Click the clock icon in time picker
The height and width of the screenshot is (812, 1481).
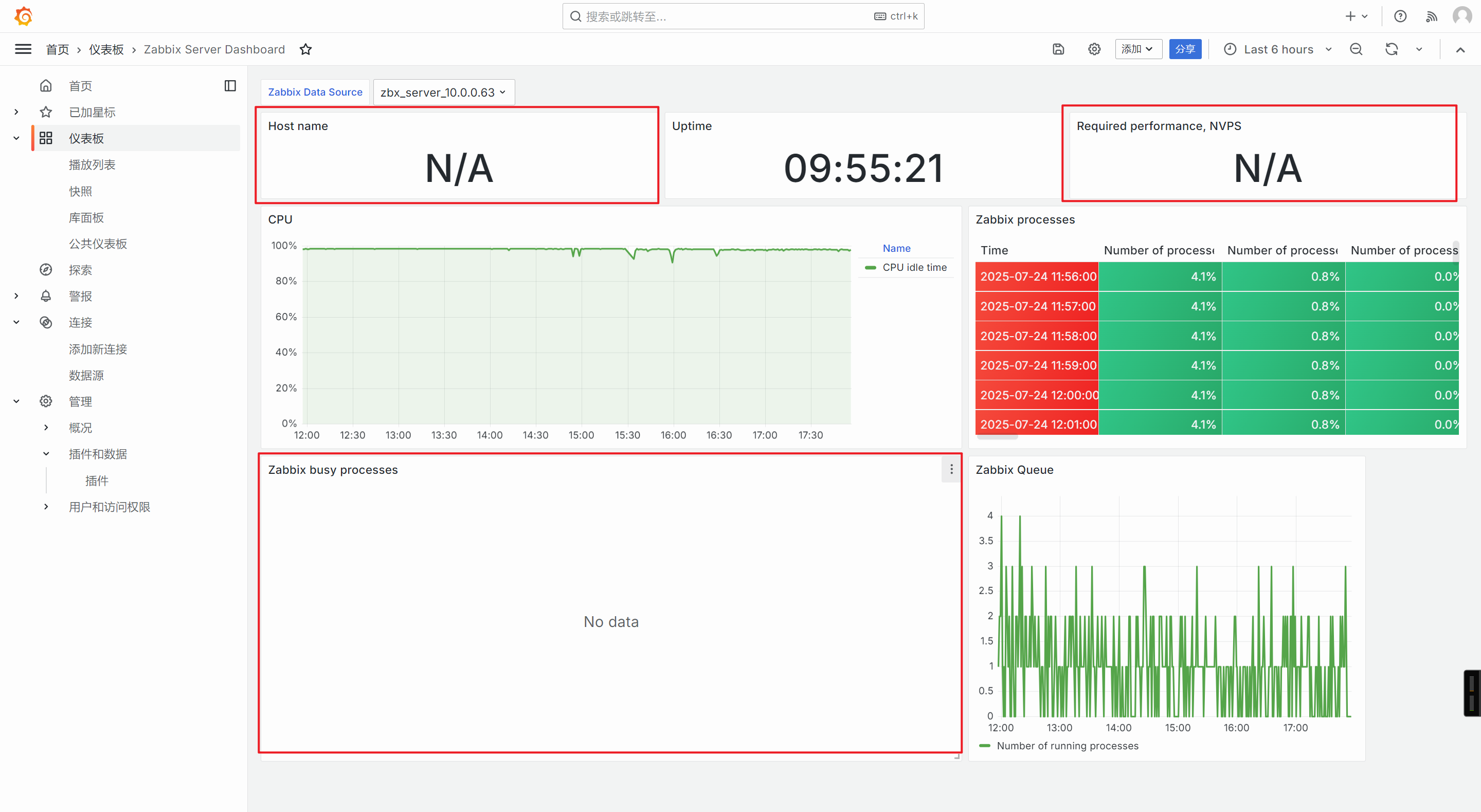click(1230, 49)
